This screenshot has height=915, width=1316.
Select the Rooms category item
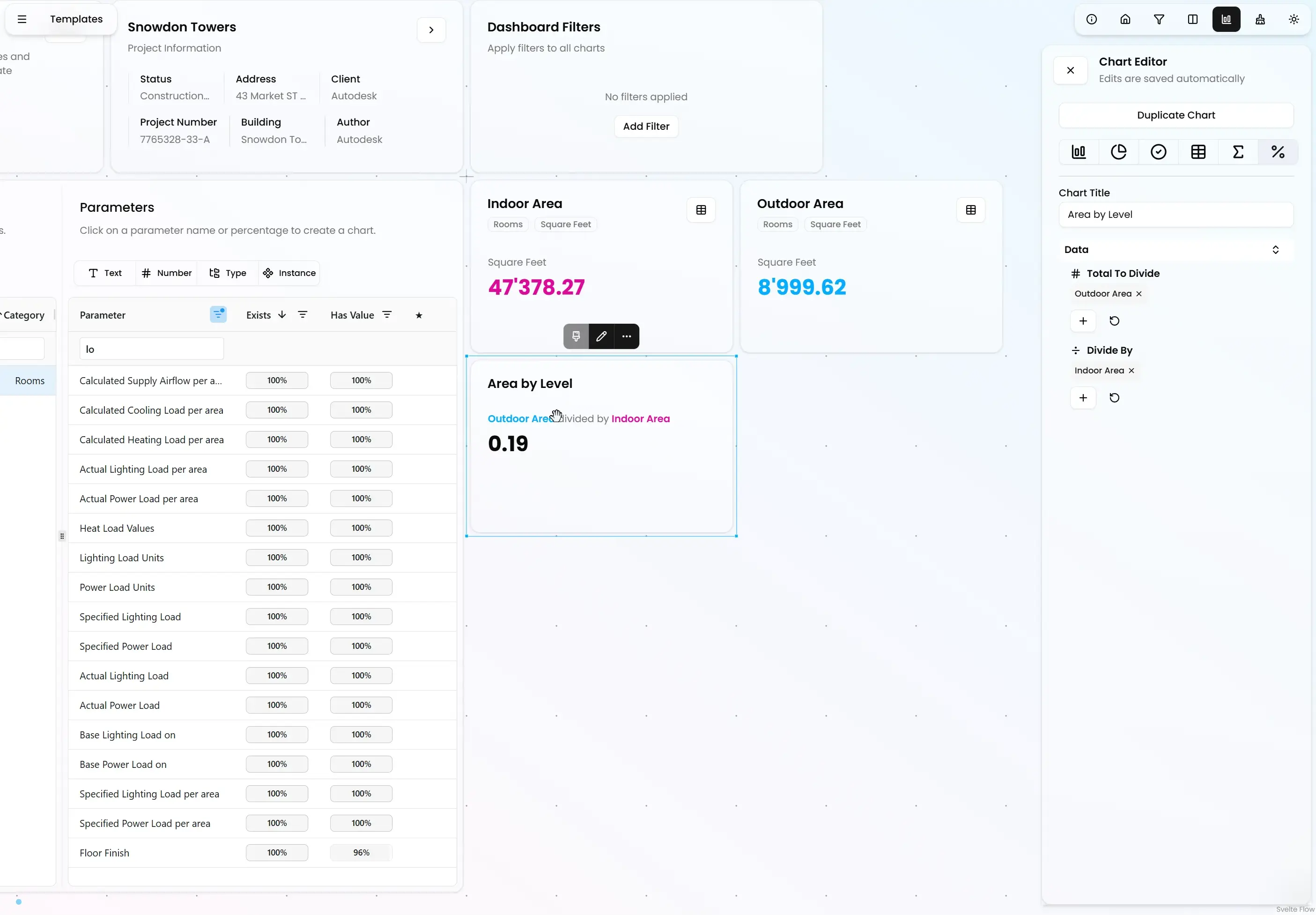point(30,381)
